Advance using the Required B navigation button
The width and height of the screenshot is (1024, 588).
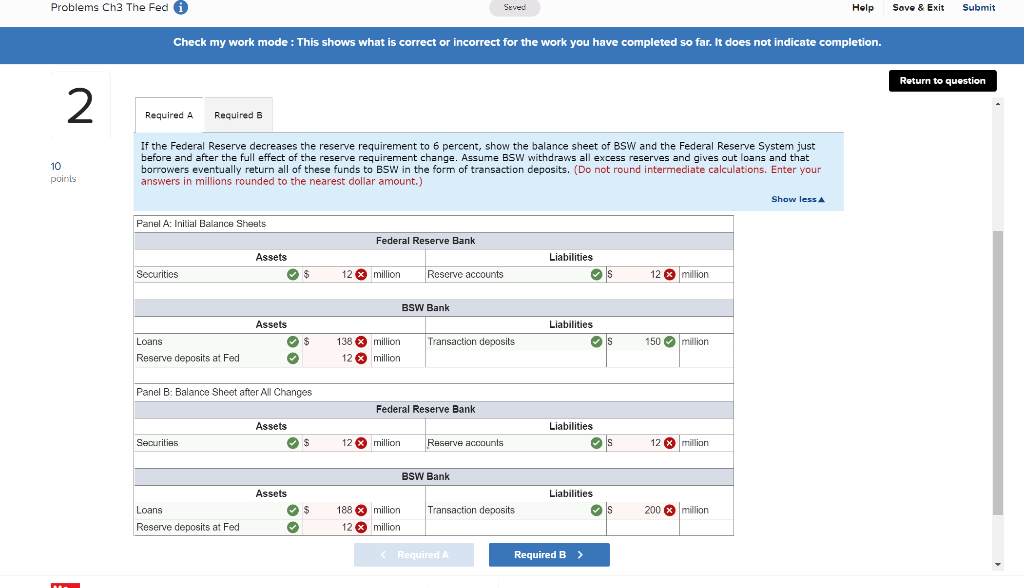(x=548, y=554)
